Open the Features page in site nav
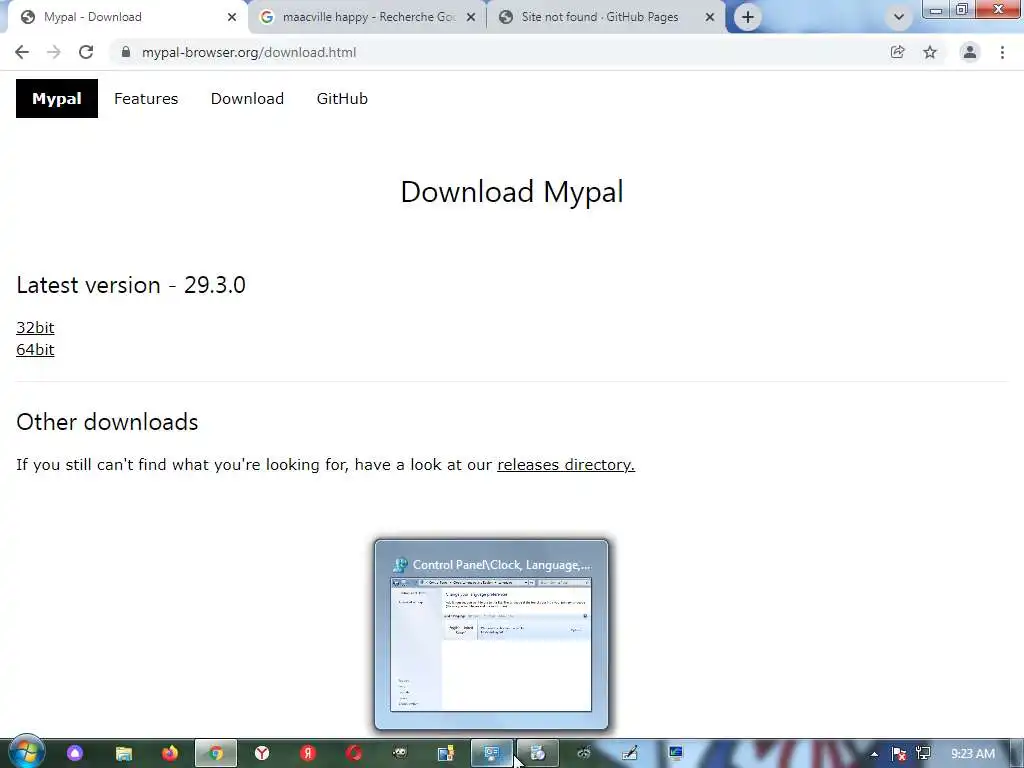The width and height of the screenshot is (1024, 768). pyautogui.click(x=146, y=99)
